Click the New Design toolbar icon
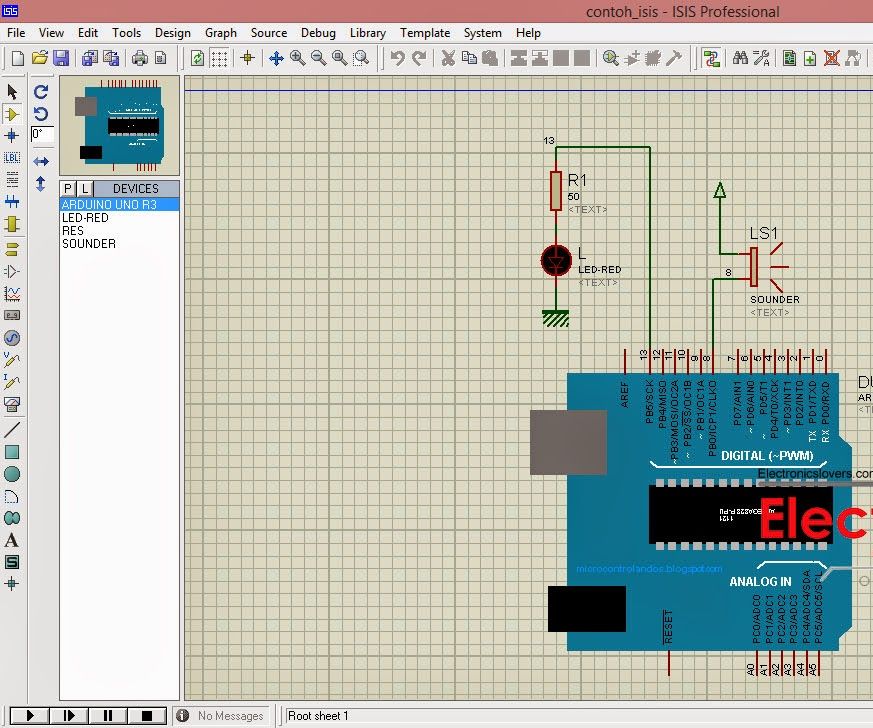873x728 pixels. (17, 58)
